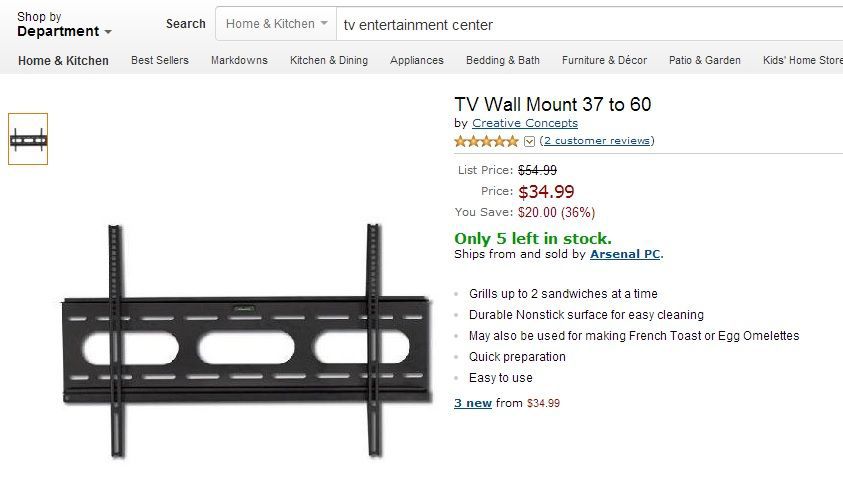The image size is (843, 480).
Task: Open the Creative Concepts brand link
Action: point(525,123)
